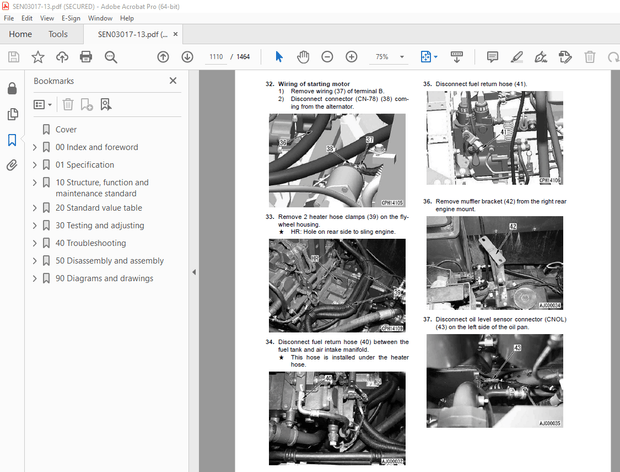Open the File menu
This screenshot has width=620, height=472.
tap(9, 18)
